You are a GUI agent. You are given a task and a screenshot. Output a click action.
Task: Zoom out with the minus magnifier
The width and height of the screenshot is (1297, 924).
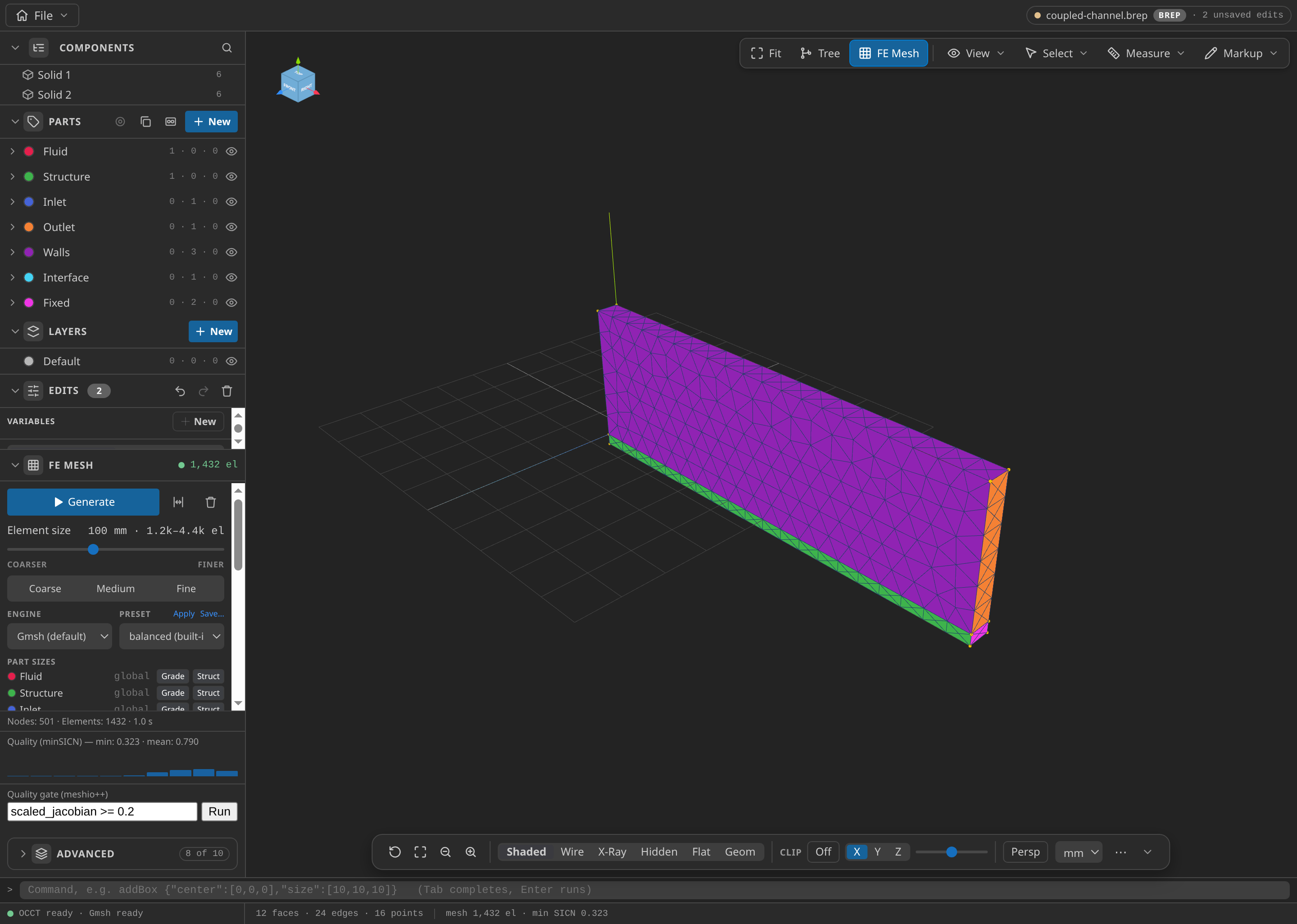(x=445, y=852)
